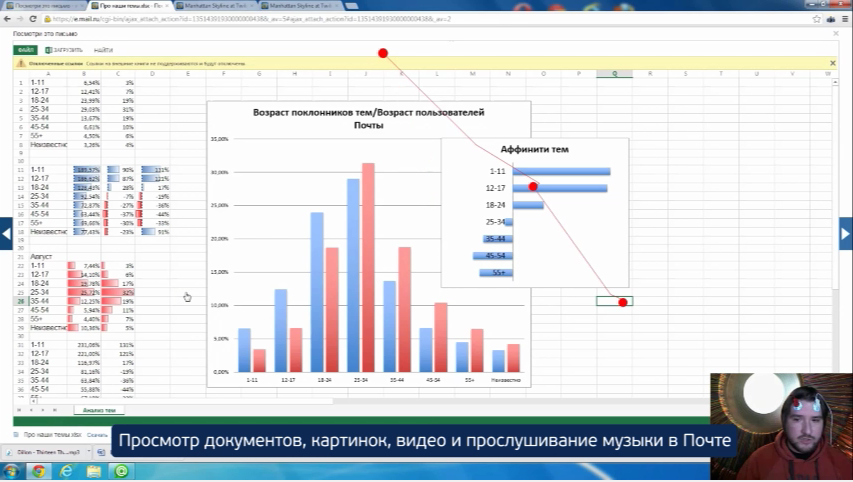Screen dimensions: 853x482
Task: Switch to first Manhattan Skyline tab
Action: tap(215, 5)
